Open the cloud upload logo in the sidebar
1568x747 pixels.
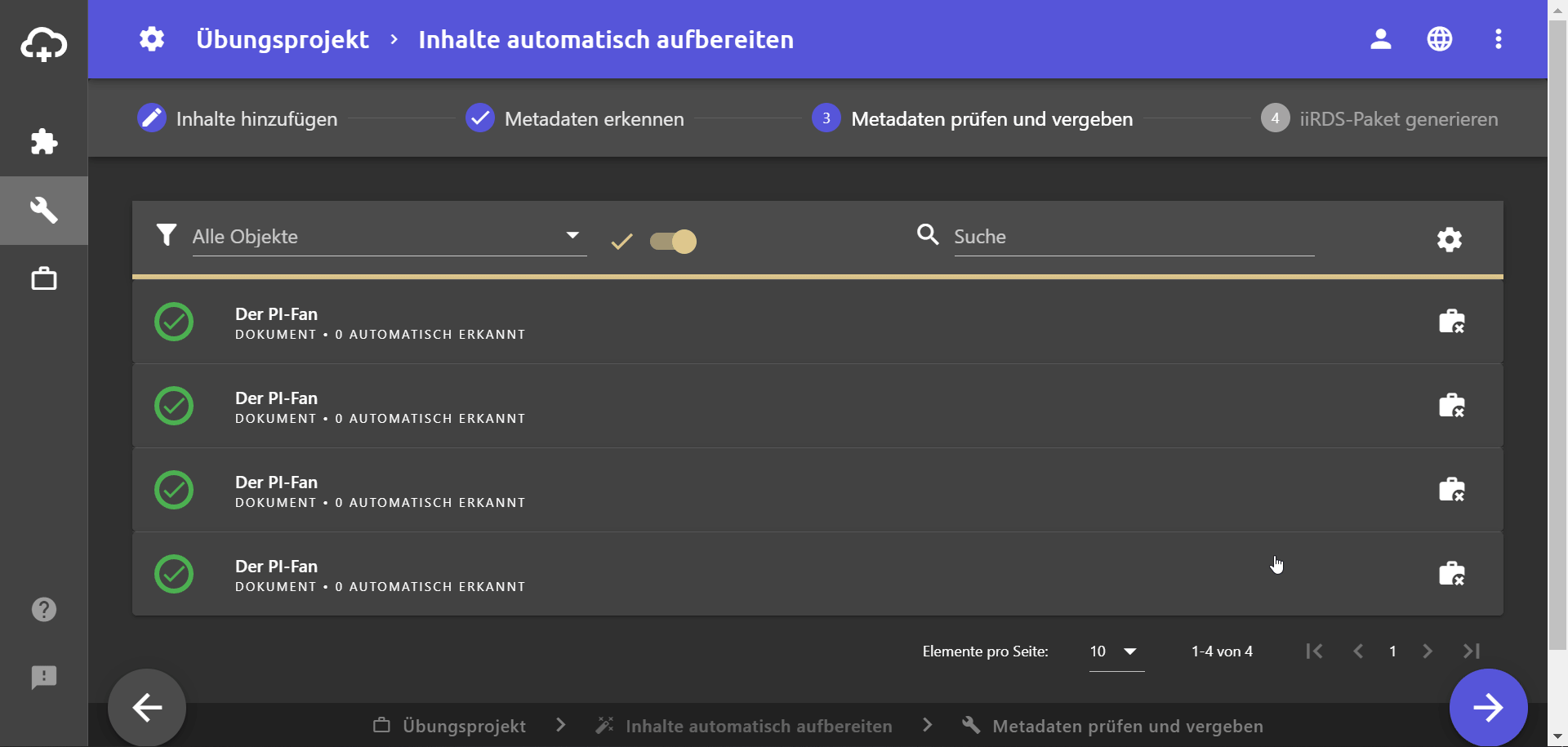click(x=44, y=43)
